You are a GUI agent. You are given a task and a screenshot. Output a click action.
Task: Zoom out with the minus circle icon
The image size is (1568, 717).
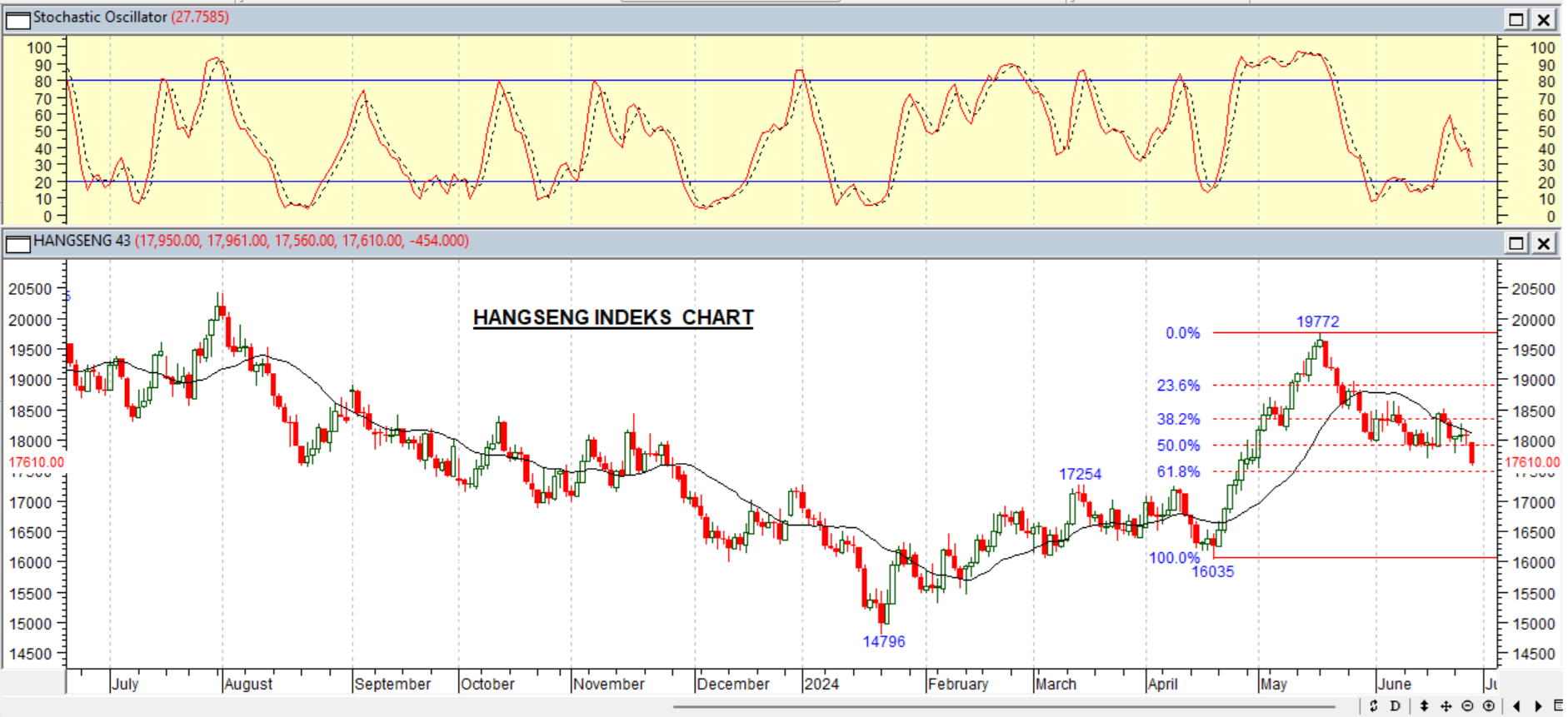(x=1468, y=706)
